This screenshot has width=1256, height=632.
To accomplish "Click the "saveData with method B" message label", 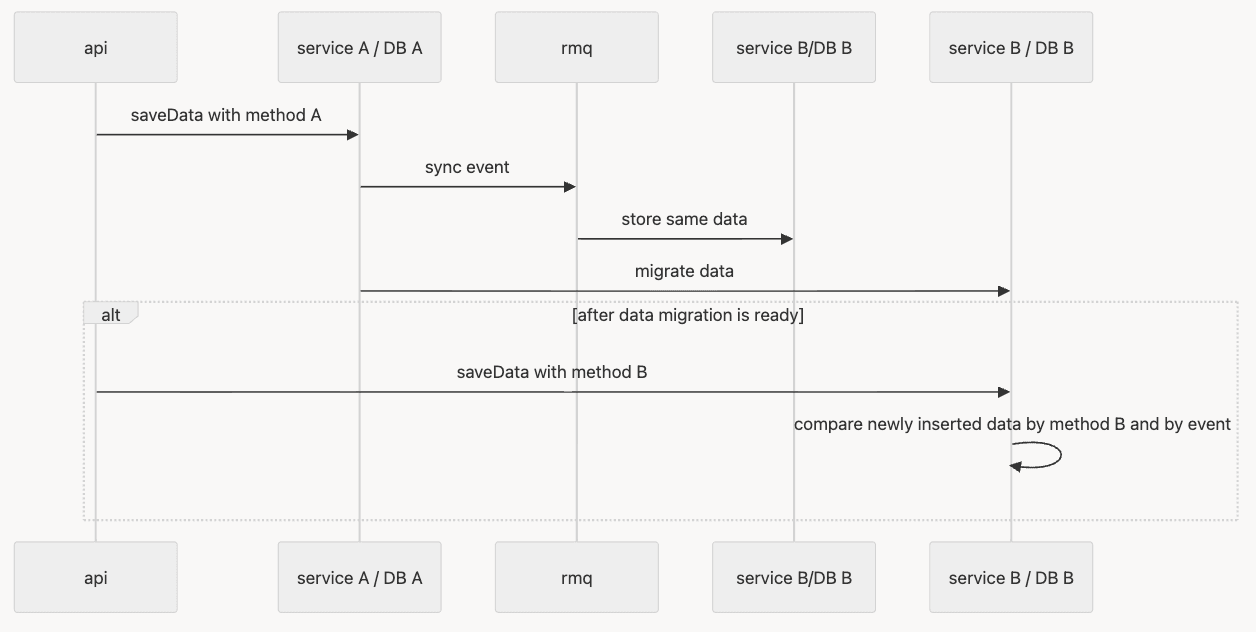I will coord(552,372).
